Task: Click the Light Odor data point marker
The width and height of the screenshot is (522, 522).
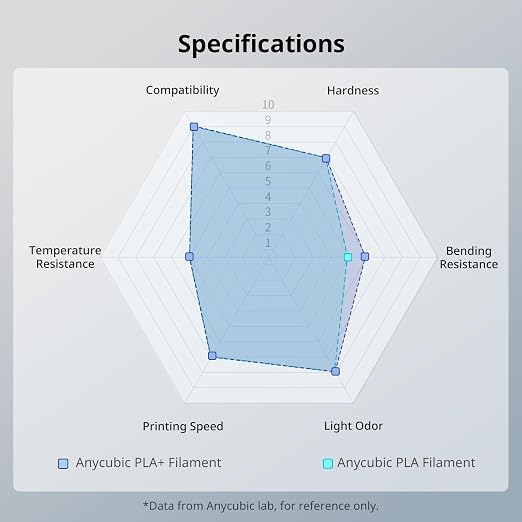Action: (x=335, y=371)
